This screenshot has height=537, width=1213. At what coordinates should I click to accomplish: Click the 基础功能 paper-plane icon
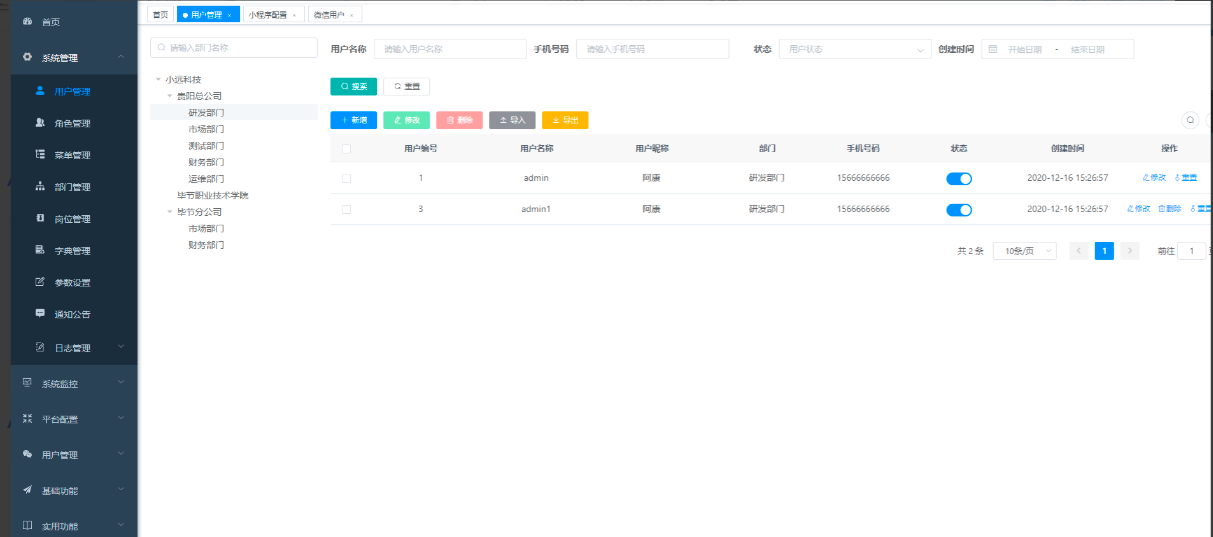[x=27, y=490]
